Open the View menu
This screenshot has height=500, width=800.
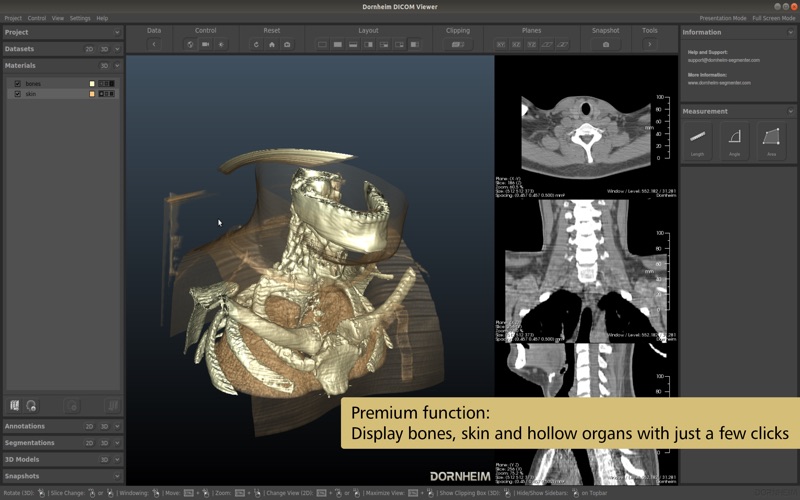click(58, 18)
